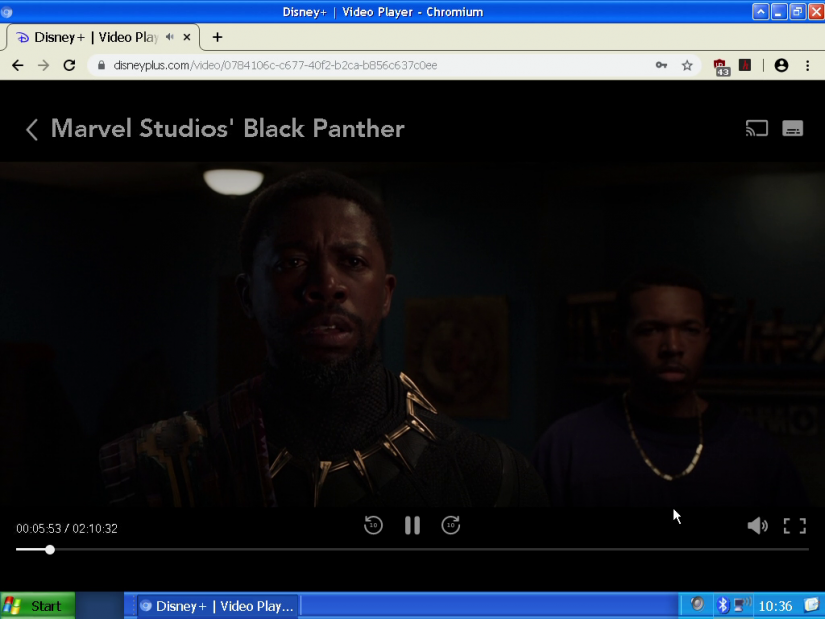Open the dark red extension icon

[745, 65]
